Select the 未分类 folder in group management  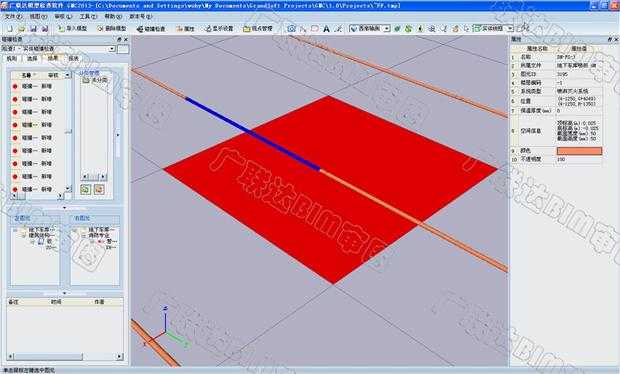[96, 80]
